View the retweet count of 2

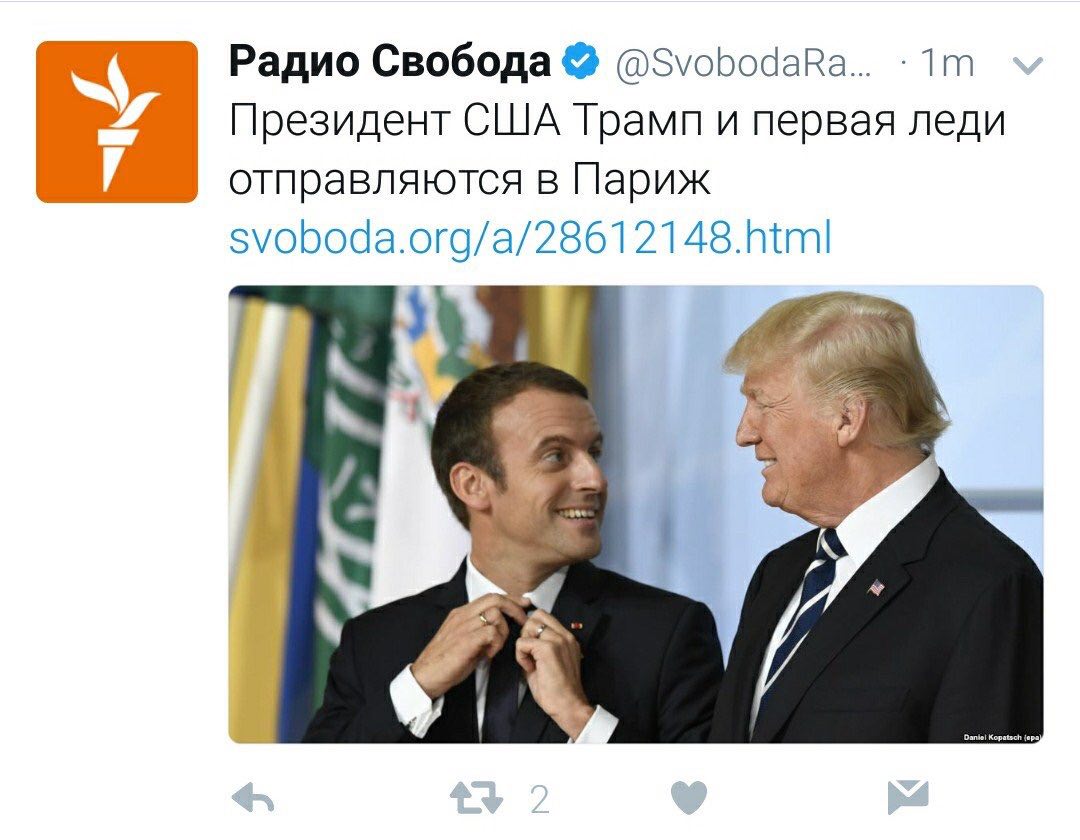click(540, 799)
